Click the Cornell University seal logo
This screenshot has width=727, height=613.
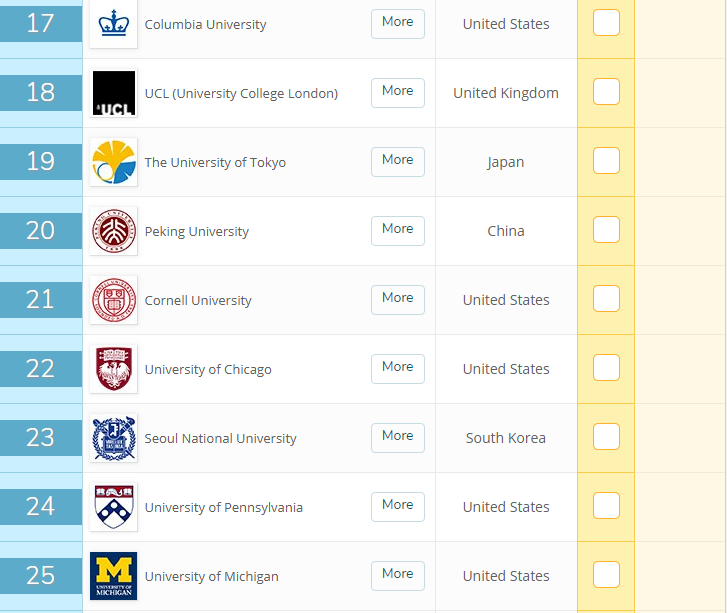click(x=113, y=300)
